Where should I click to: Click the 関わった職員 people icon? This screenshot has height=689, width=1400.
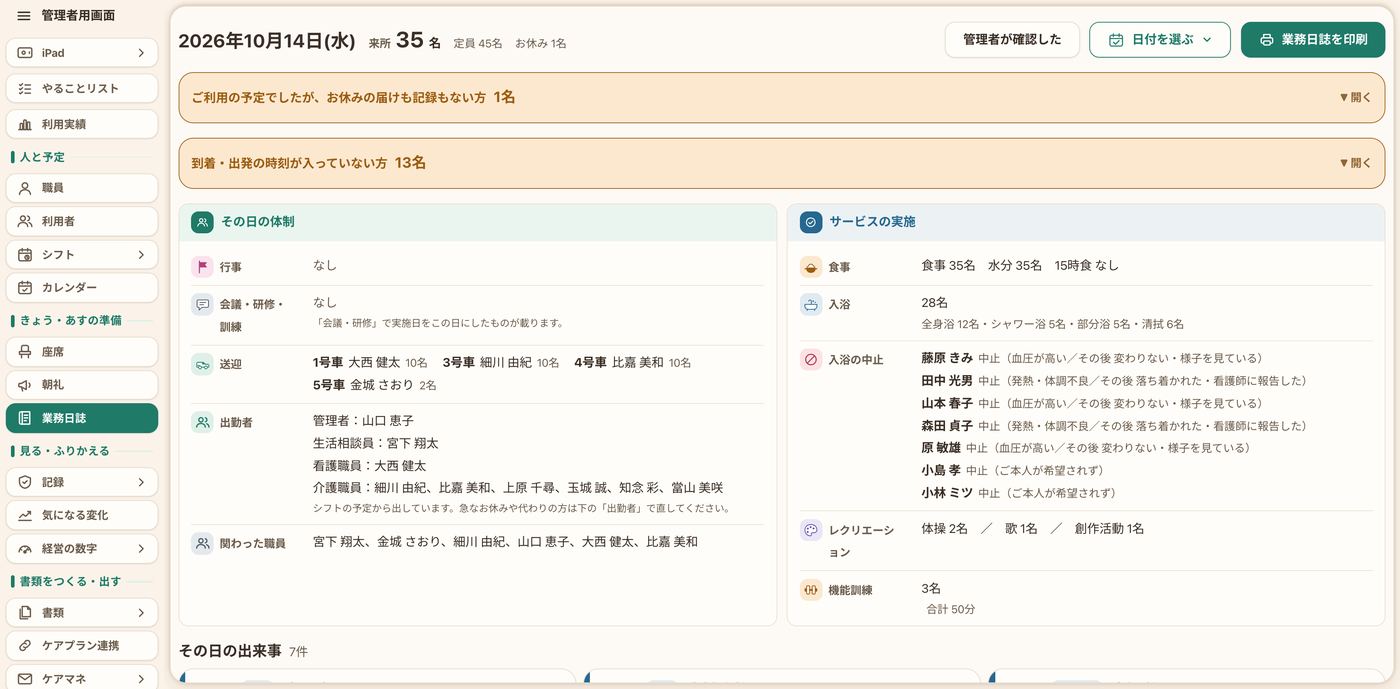[x=202, y=543]
